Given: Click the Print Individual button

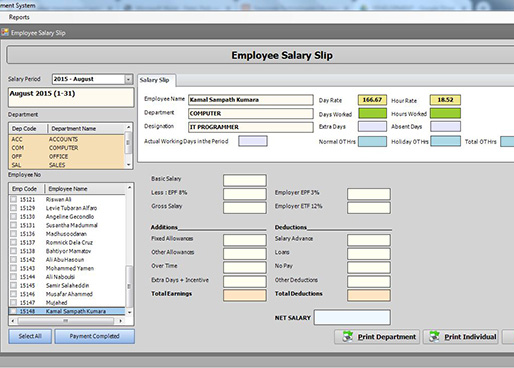Looking at the screenshot, I should (x=461, y=337).
